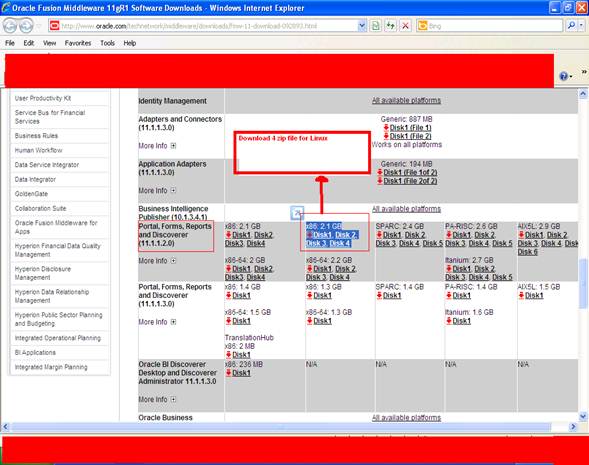Open User Productivity Kit in sidebar
This screenshot has width=589, height=465.
coord(43,98)
